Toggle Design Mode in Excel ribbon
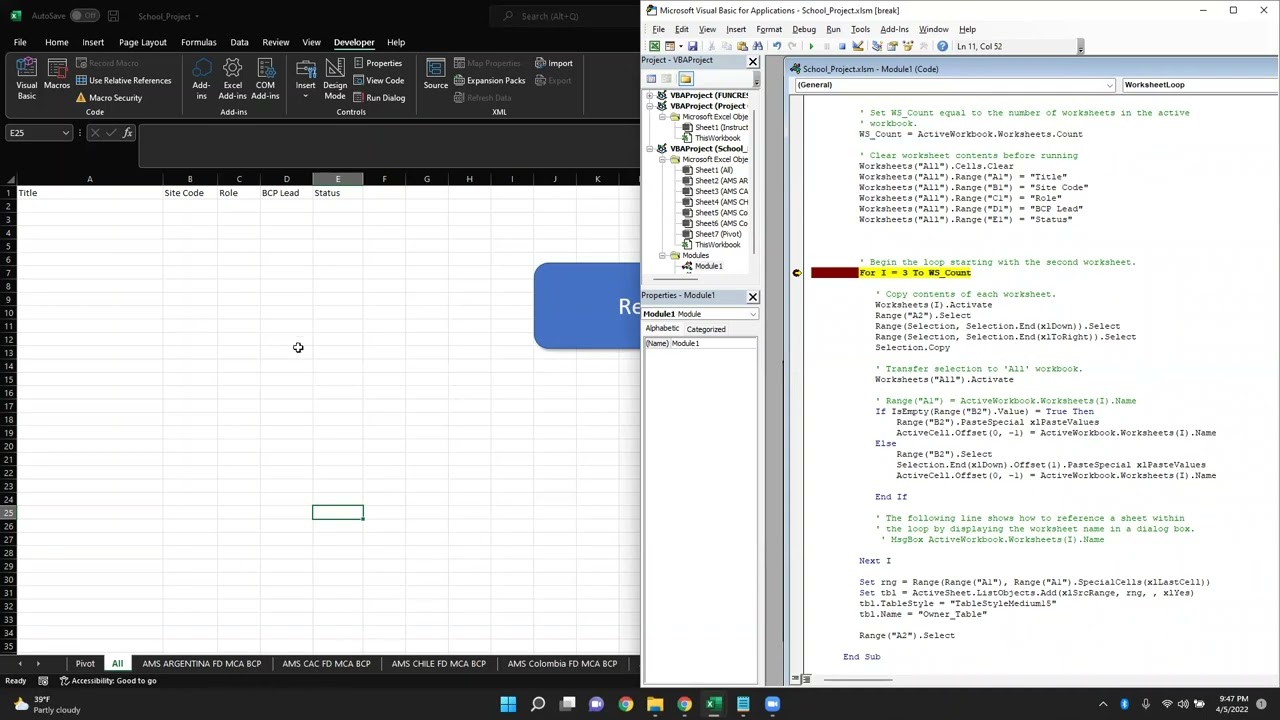 tap(335, 78)
